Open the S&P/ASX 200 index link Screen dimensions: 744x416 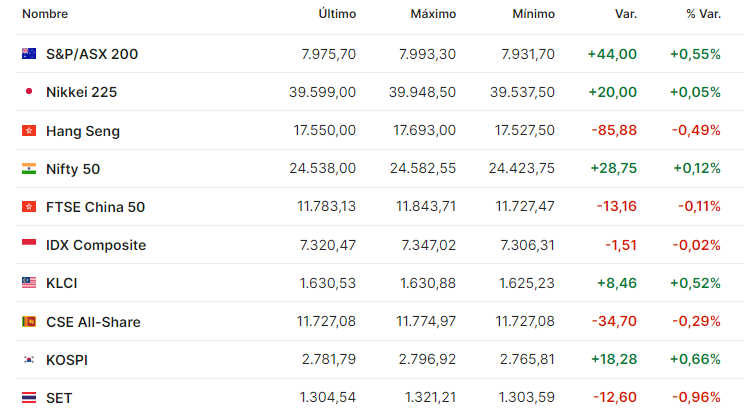pos(92,54)
